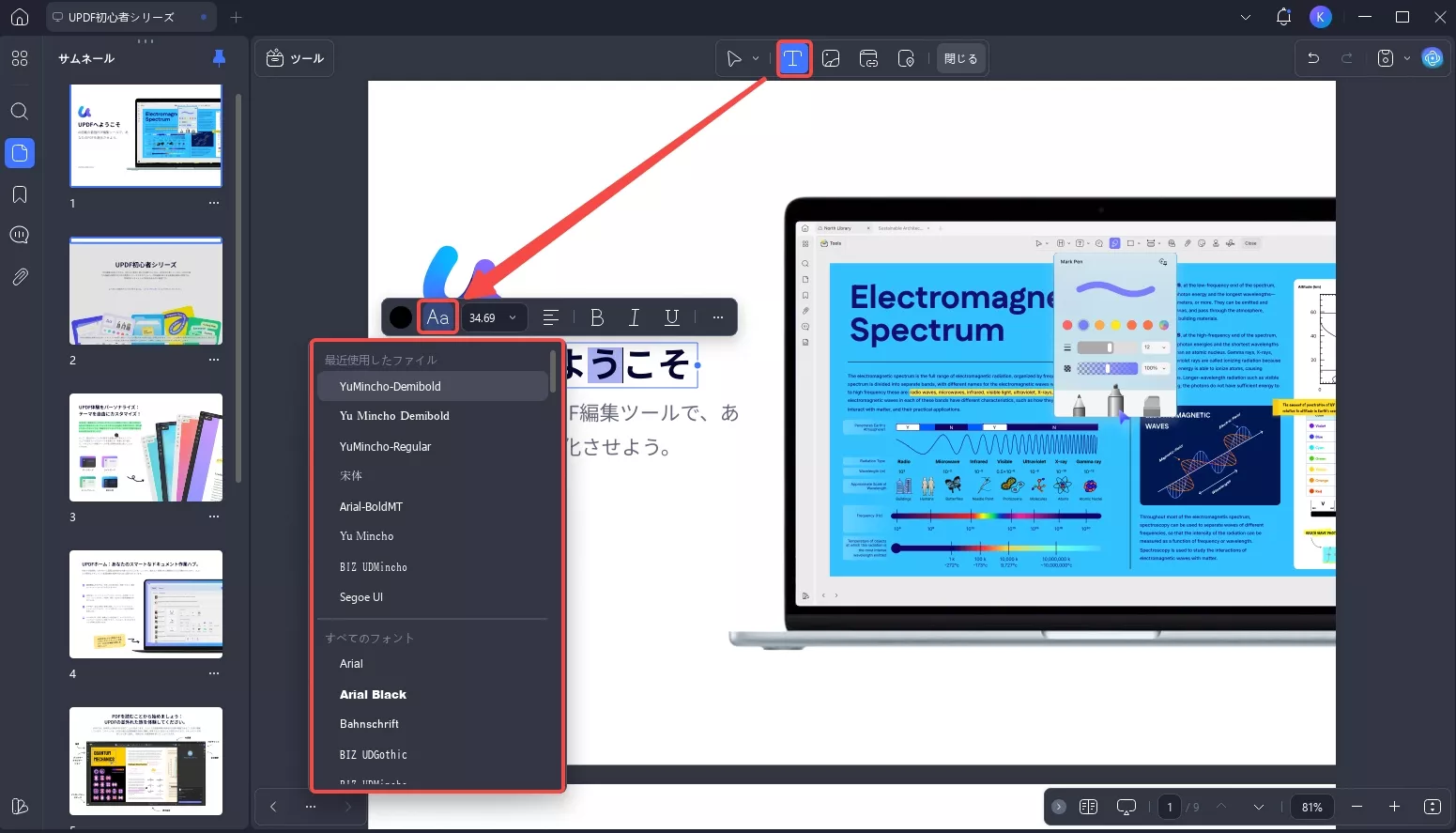The image size is (1456, 833).
Task: Open the Aa font picker button
Action: [438, 317]
